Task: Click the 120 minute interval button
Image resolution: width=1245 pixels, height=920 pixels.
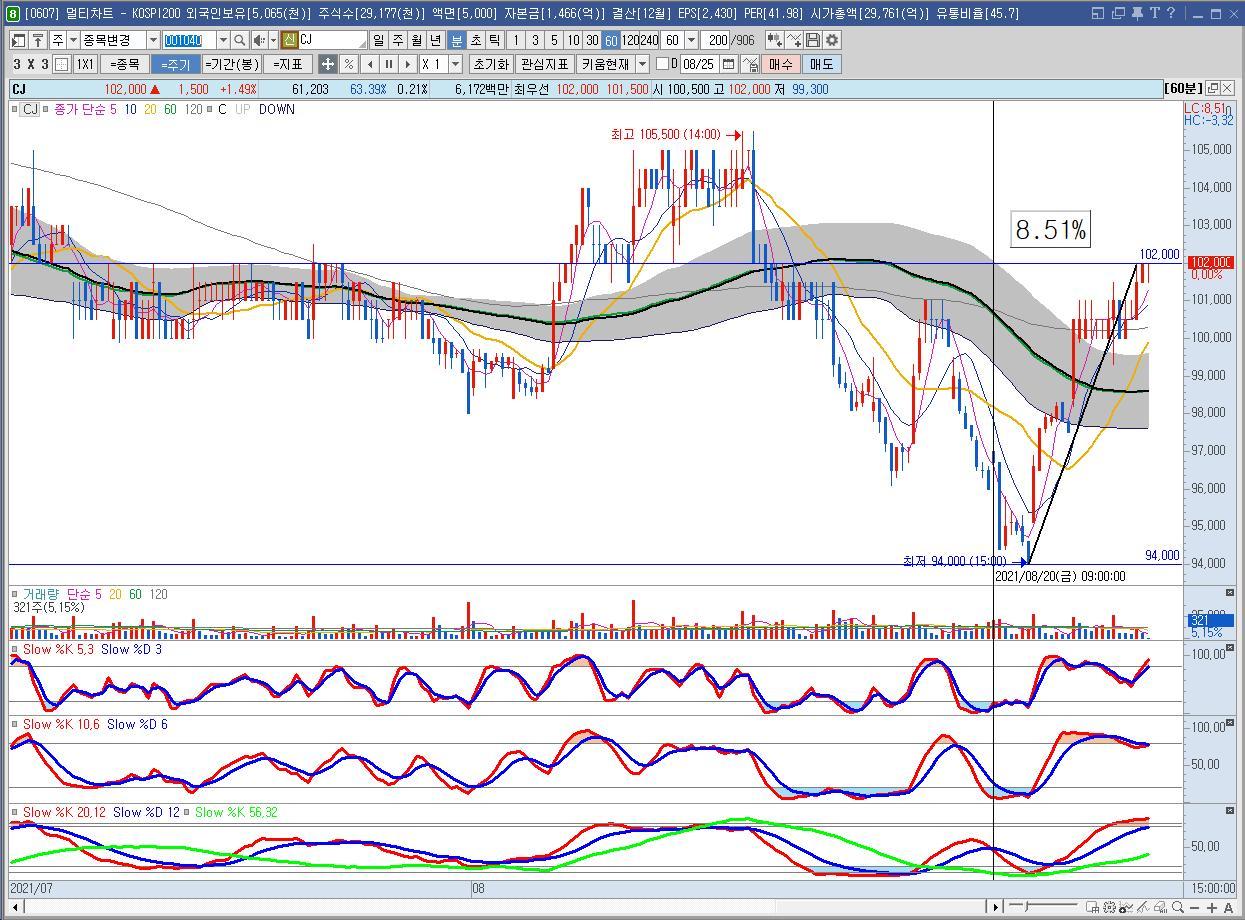Action: click(630, 40)
